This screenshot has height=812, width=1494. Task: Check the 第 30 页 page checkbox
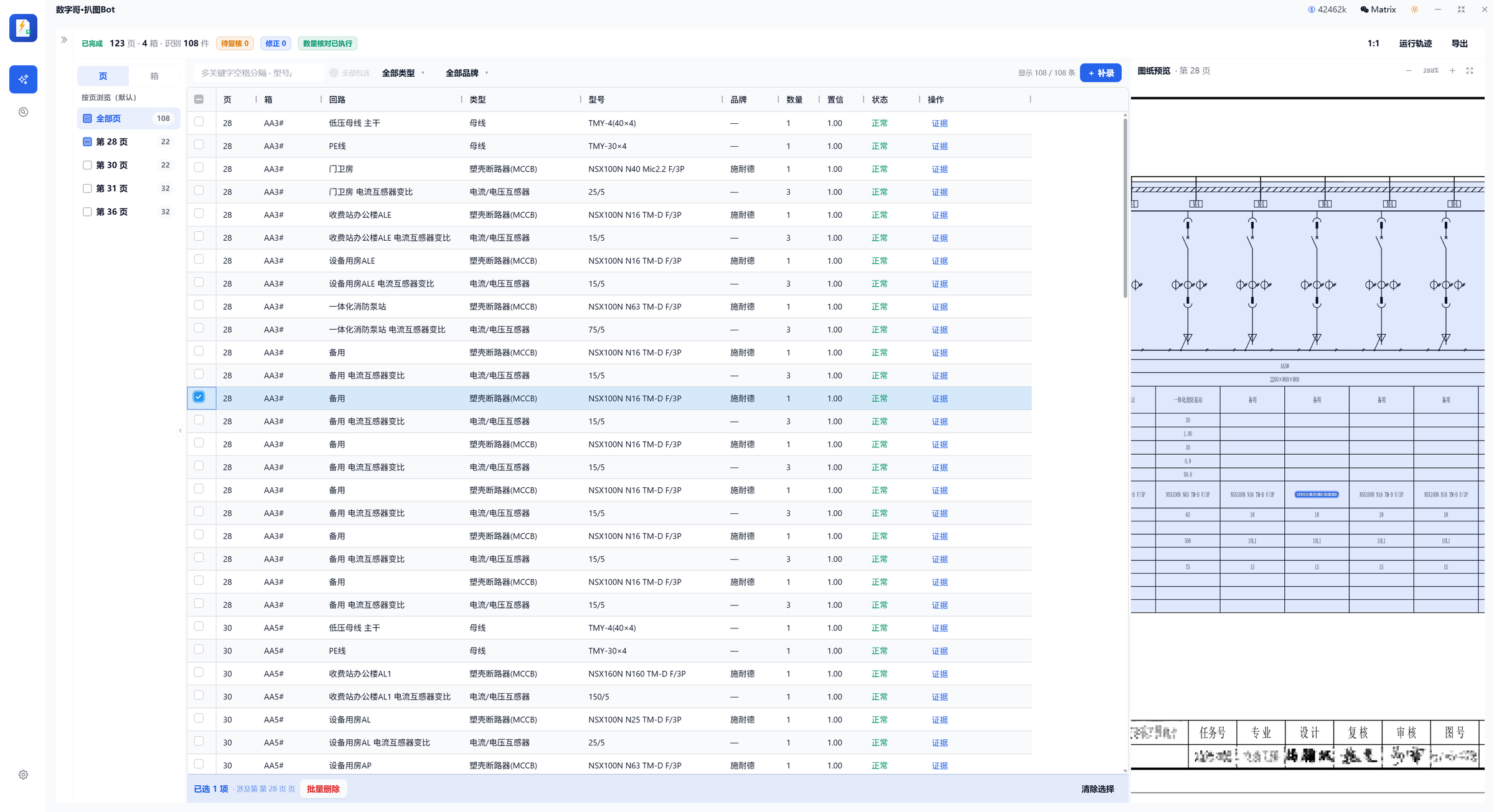[87, 165]
